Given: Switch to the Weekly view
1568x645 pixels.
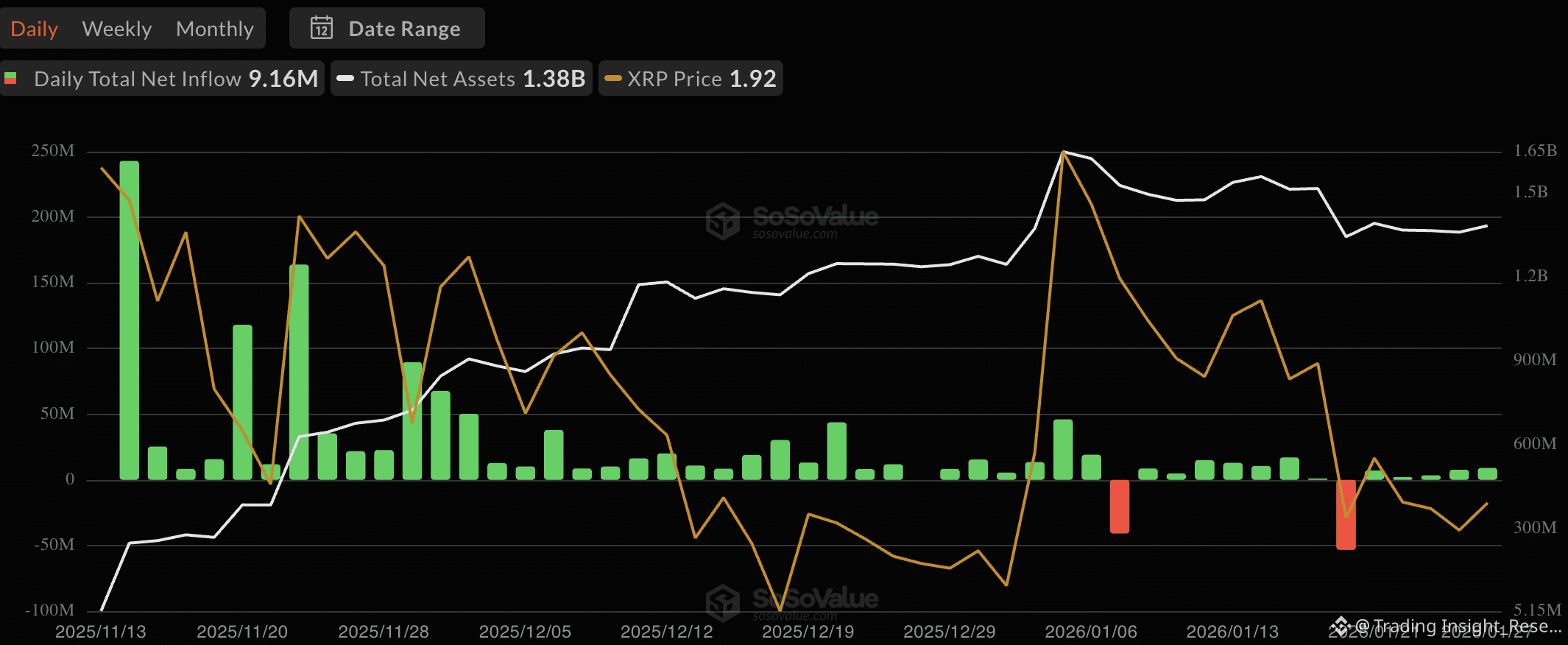Looking at the screenshot, I should click(x=116, y=29).
